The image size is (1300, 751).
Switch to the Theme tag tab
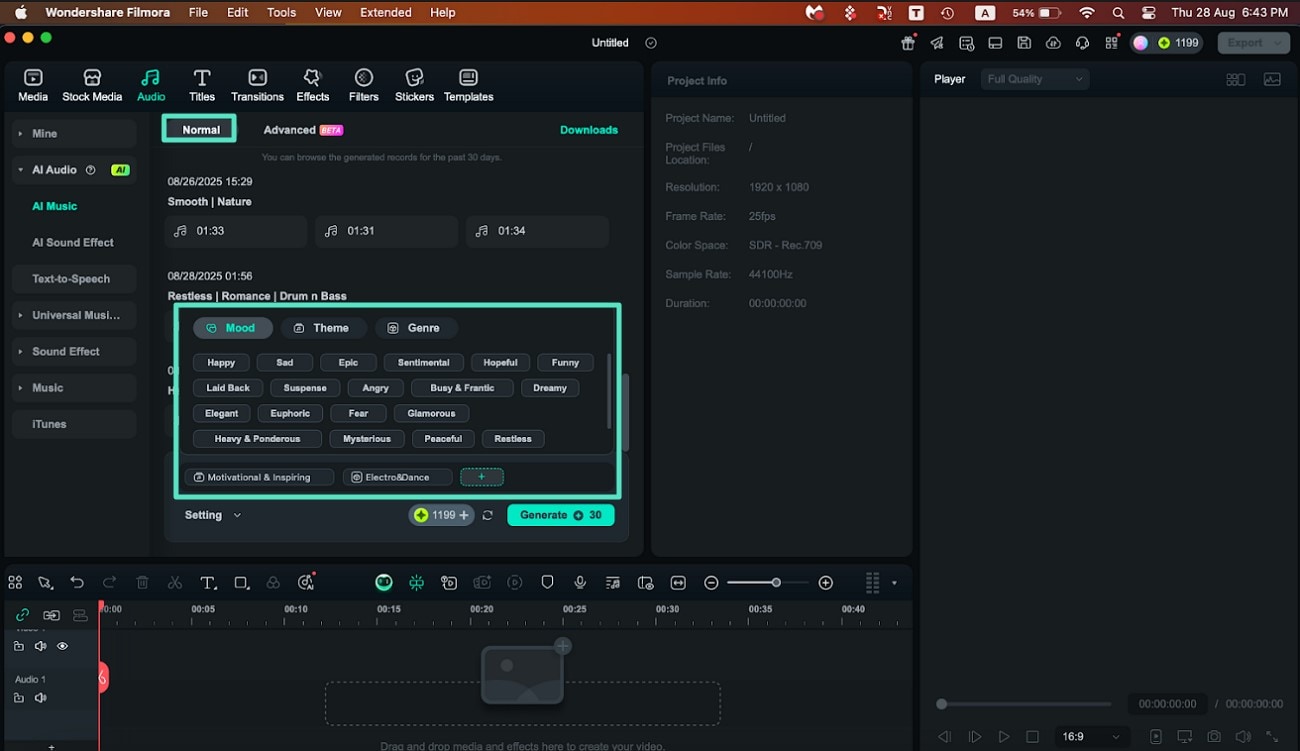pos(321,328)
